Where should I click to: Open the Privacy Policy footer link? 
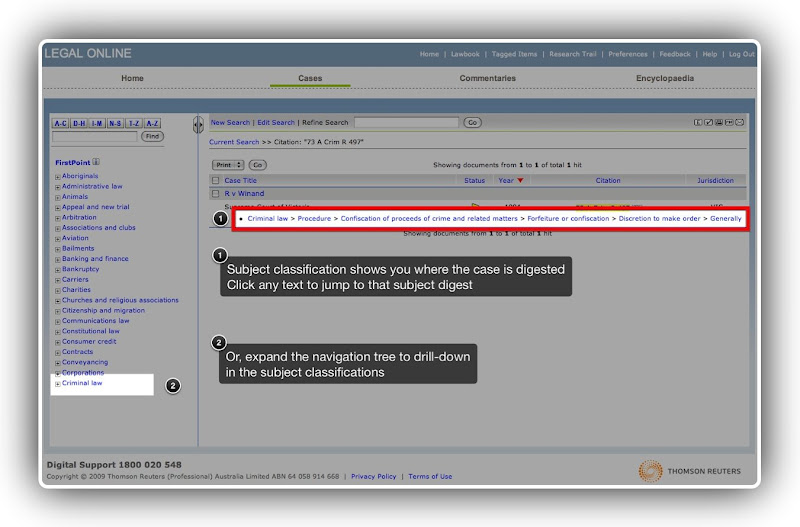click(x=373, y=476)
